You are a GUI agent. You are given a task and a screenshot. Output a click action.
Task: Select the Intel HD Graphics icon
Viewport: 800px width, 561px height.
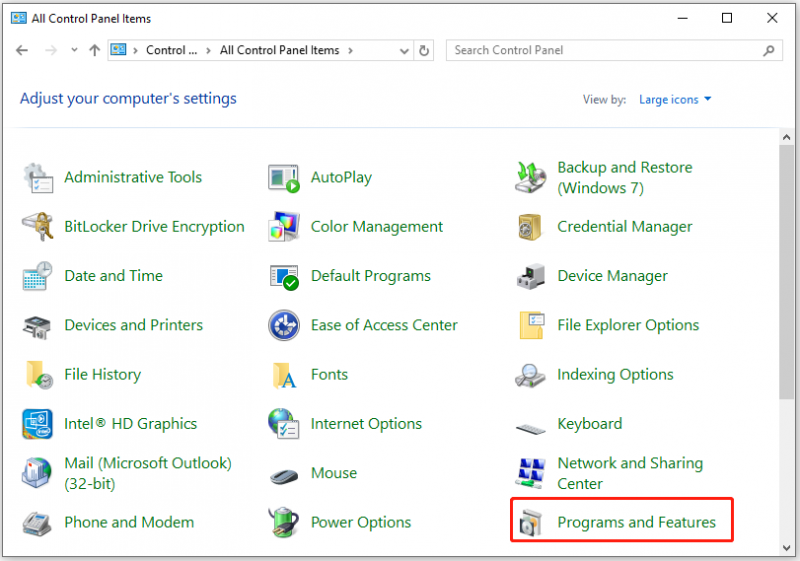pyautogui.click(x=37, y=424)
